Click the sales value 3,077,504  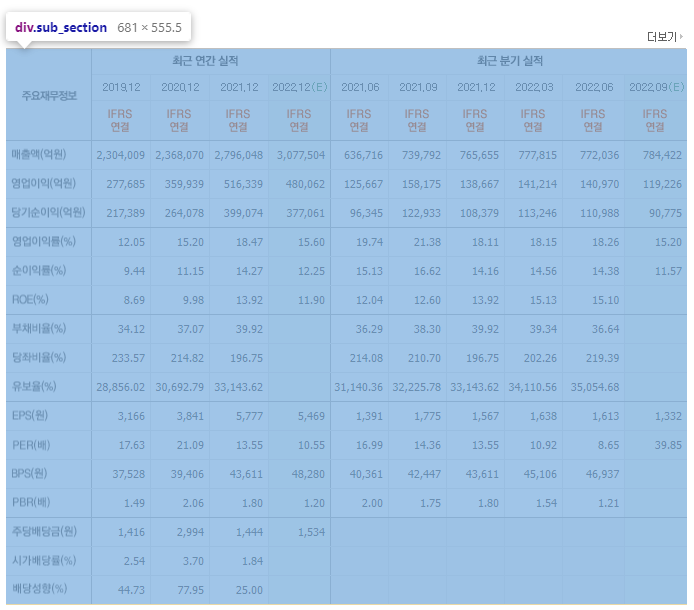coord(301,155)
